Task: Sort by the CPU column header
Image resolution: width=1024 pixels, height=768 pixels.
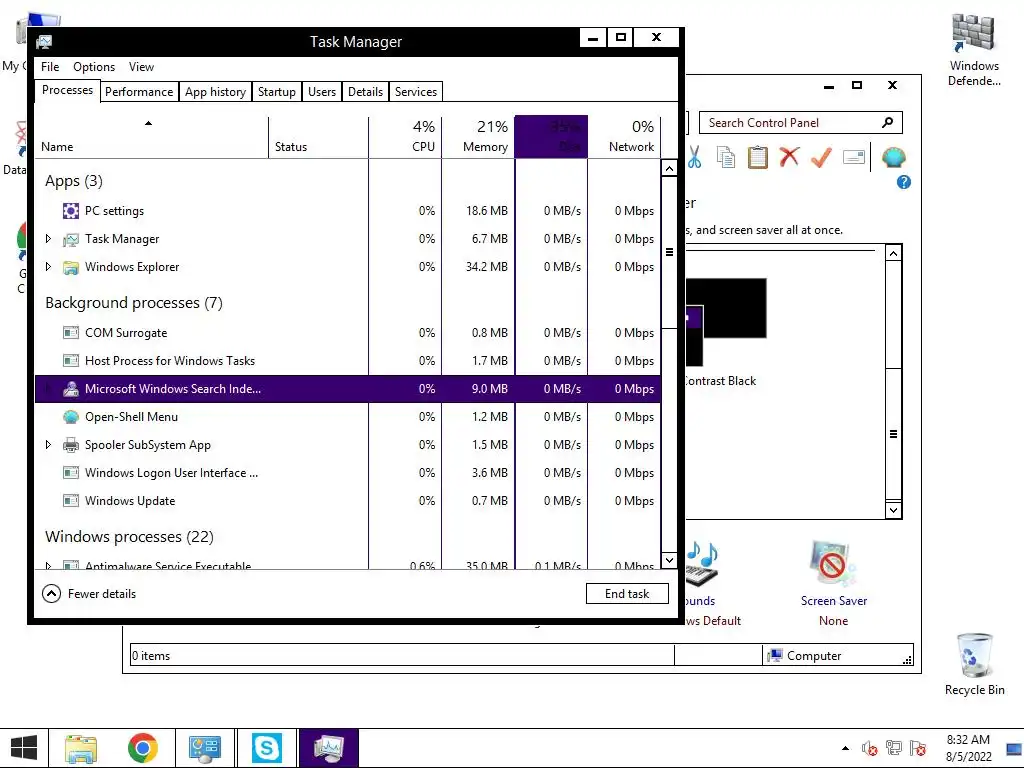Action: click(406, 138)
